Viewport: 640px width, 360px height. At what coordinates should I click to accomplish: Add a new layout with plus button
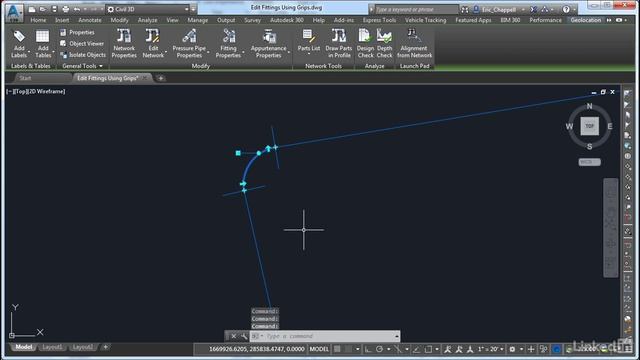tap(105, 347)
